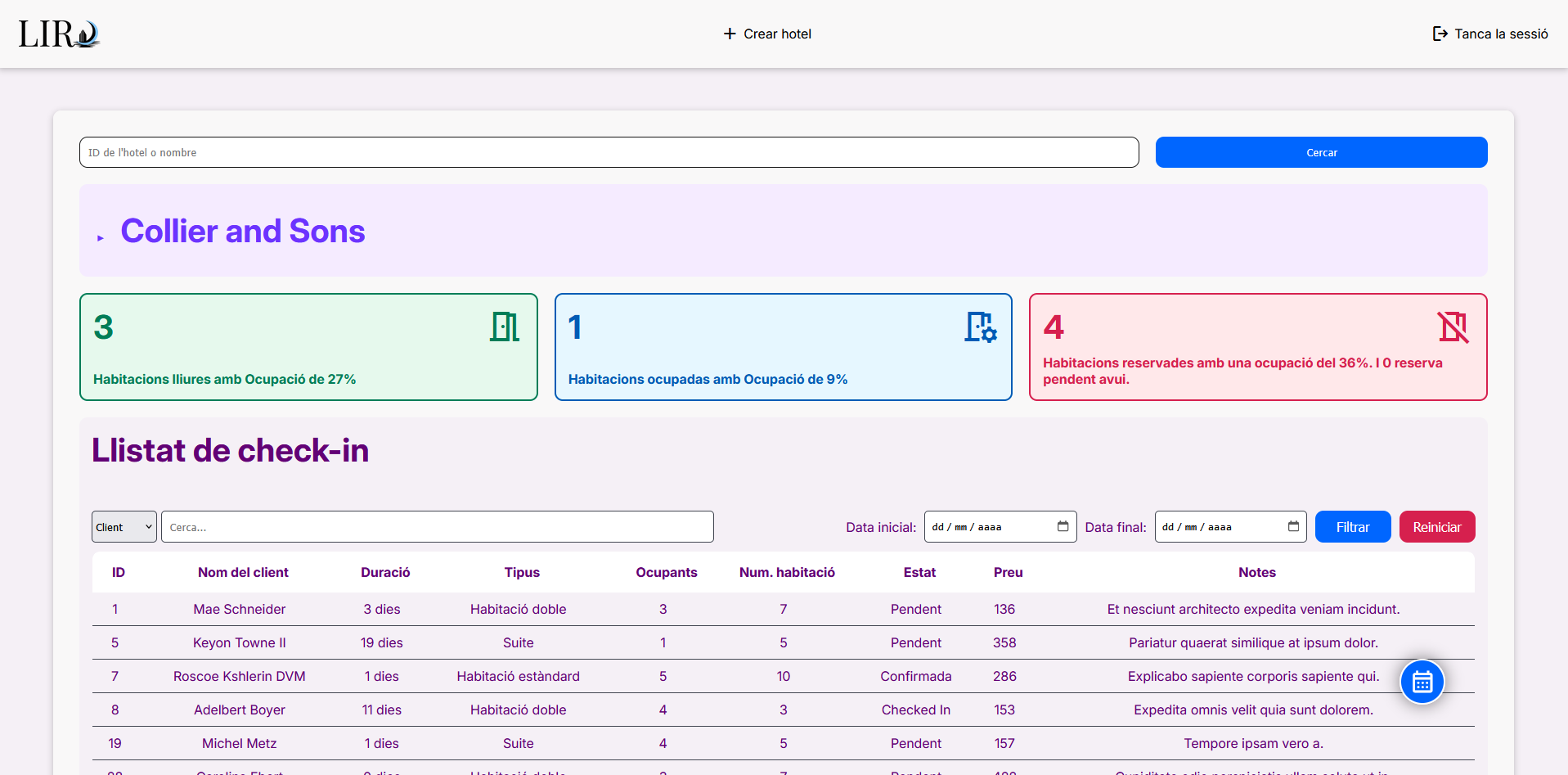Click the LIR logo

pyautogui.click(x=58, y=34)
